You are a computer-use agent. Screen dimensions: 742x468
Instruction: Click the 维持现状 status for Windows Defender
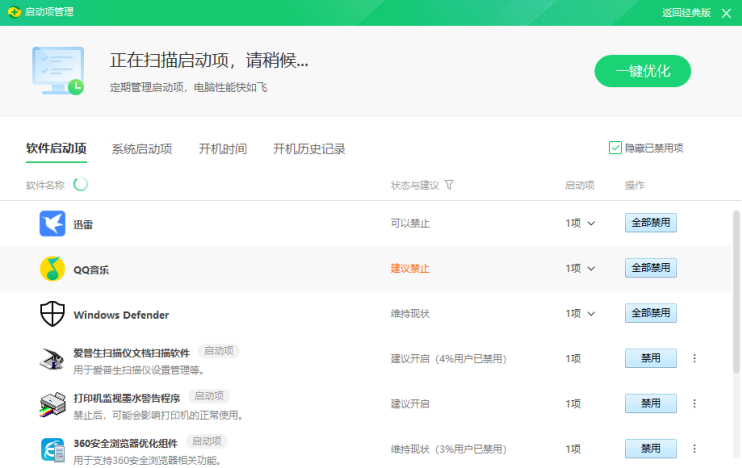[x=410, y=314]
